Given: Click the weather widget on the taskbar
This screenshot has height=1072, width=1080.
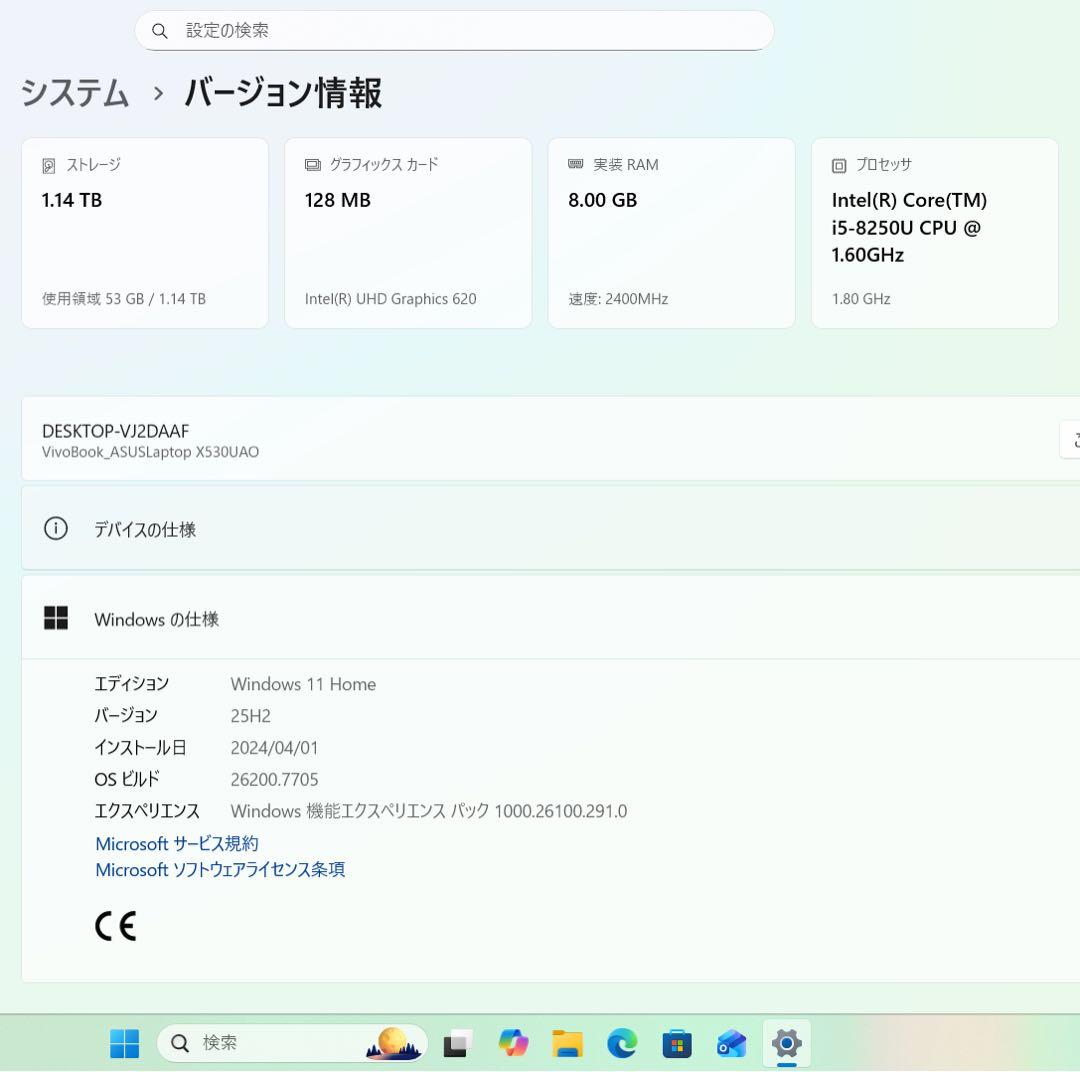Looking at the screenshot, I should click(393, 1042).
